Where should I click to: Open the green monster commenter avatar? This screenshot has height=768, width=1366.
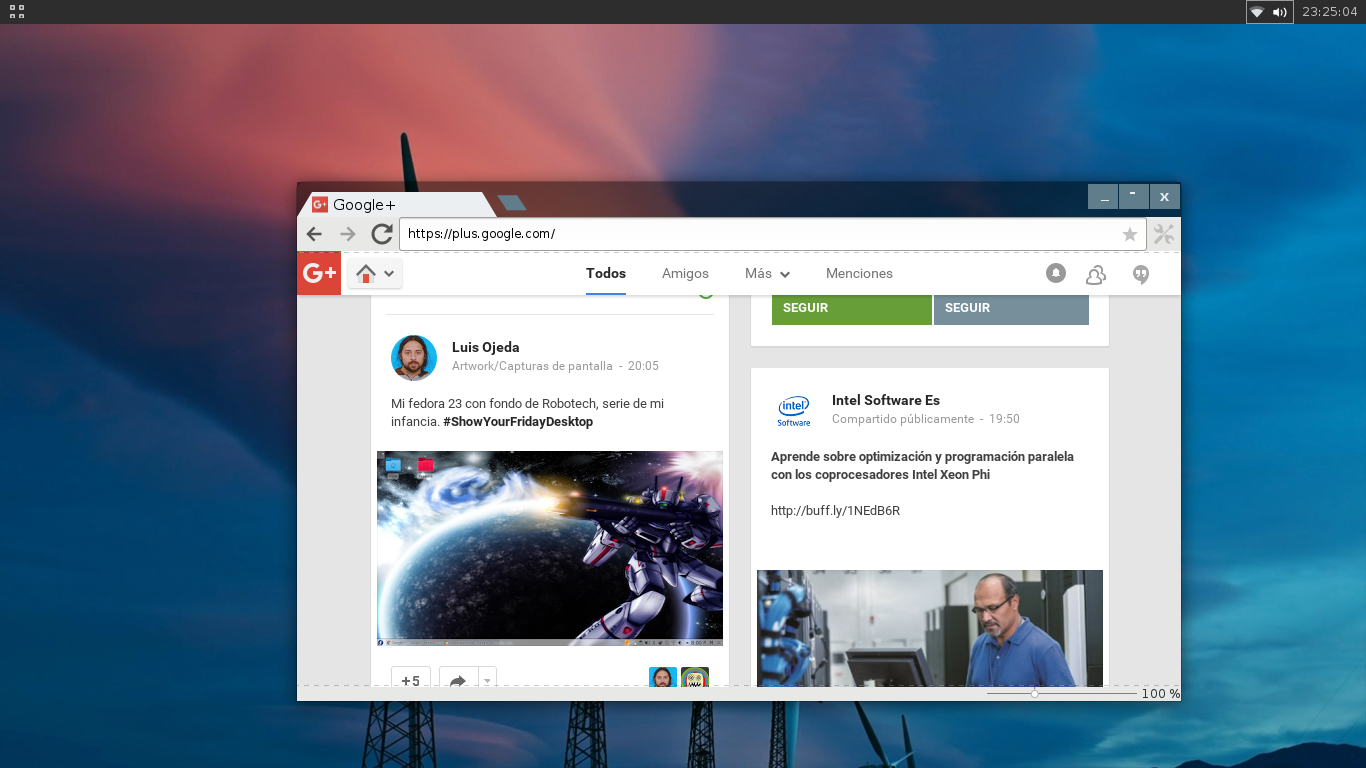pos(695,677)
